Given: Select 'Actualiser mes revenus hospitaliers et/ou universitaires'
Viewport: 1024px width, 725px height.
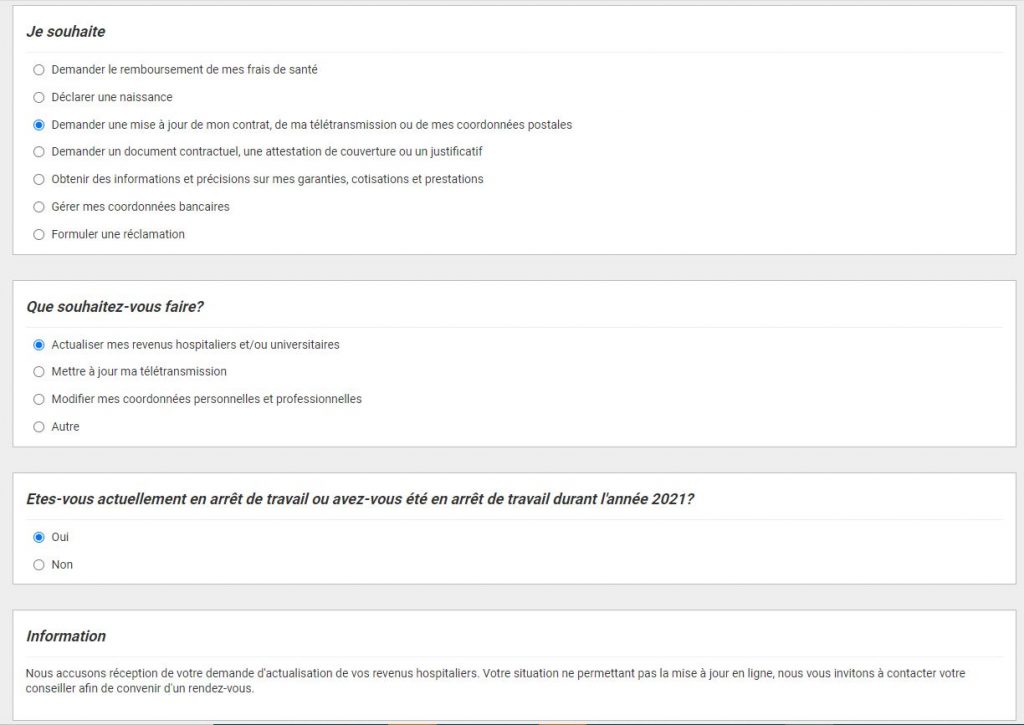Looking at the screenshot, I should 39,345.
